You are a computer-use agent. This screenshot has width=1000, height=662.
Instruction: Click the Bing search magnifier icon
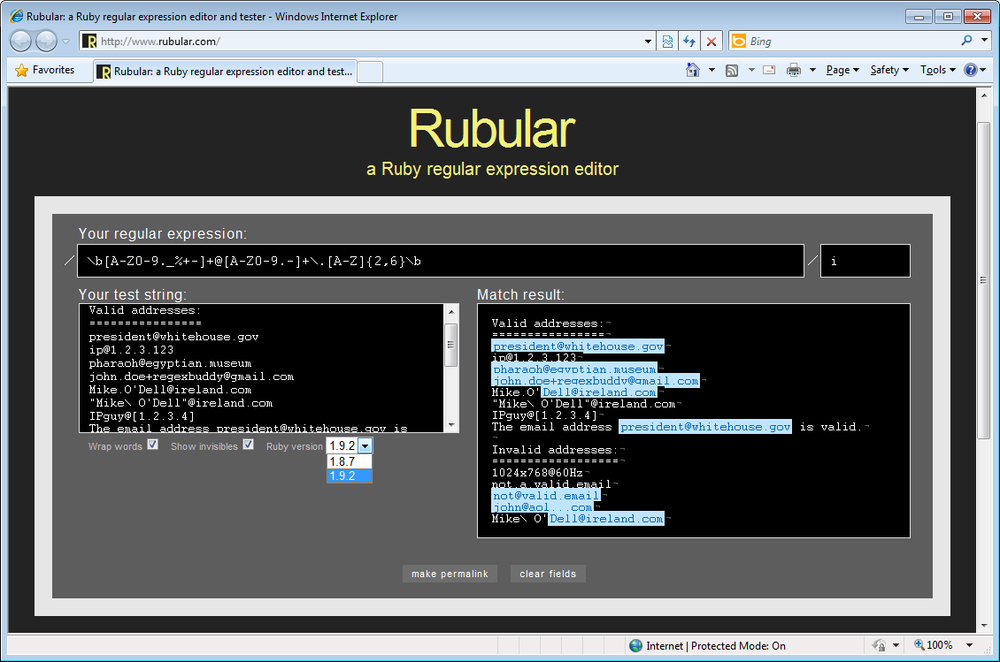tap(967, 41)
